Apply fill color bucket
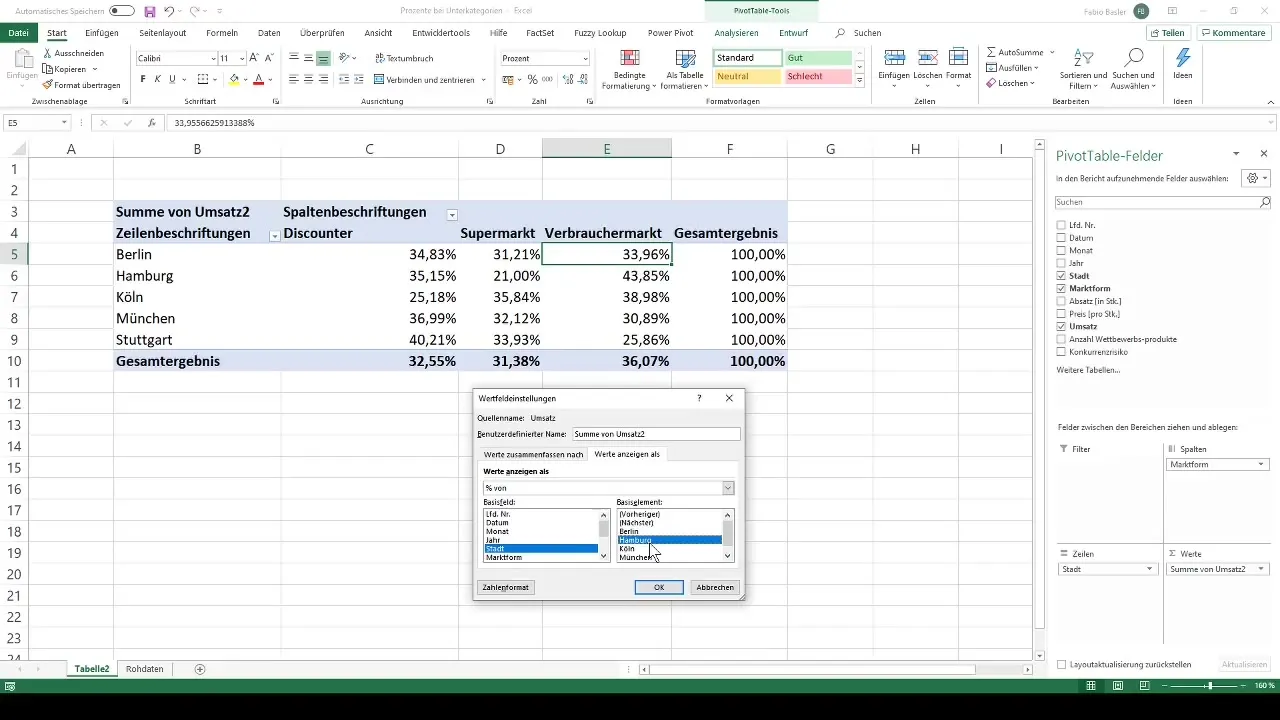Screen dimensions: 1280x720 [x=234, y=79]
